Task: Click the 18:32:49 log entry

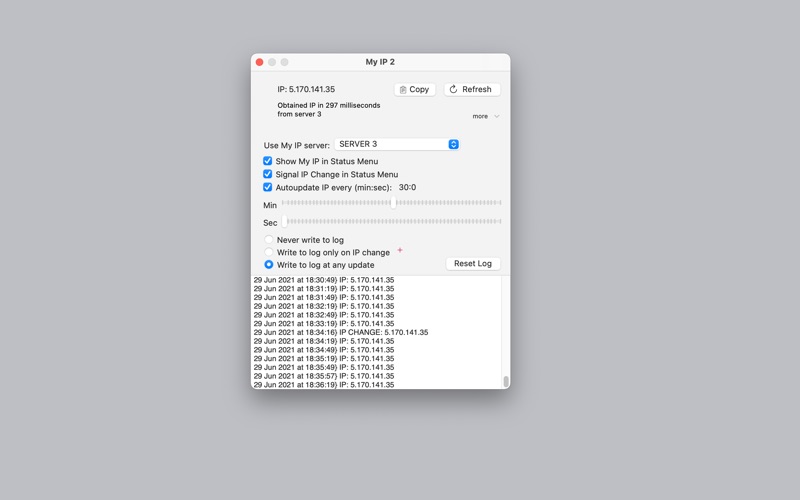Action: click(x=324, y=315)
